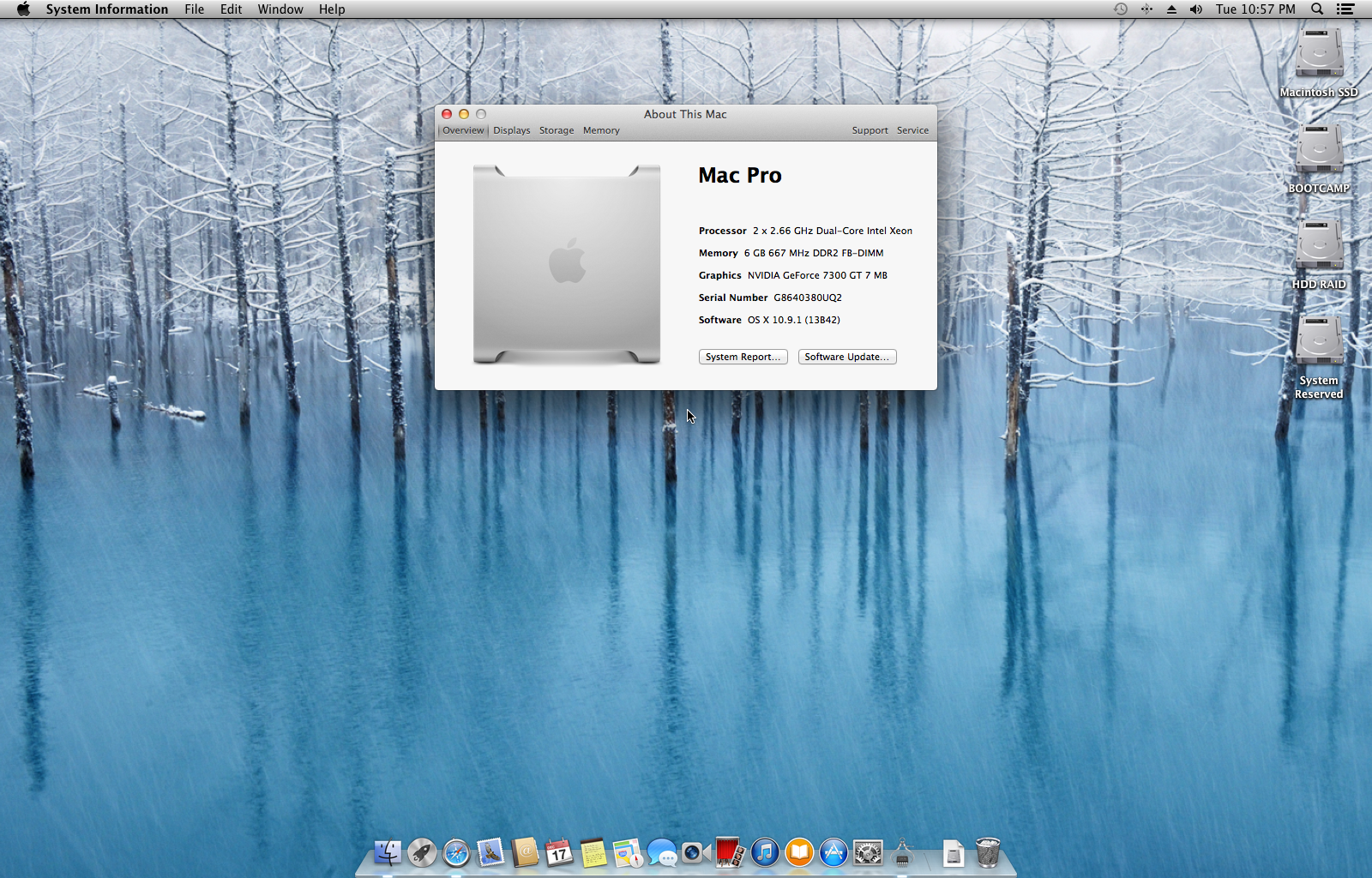Open the Edit menu
The width and height of the screenshot is (1372, 878).
pos(231,9)
